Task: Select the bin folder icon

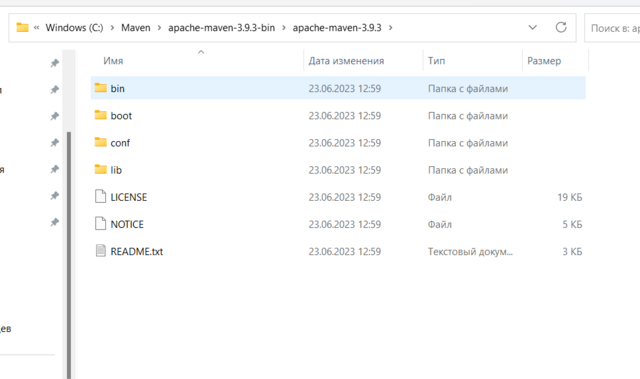Action: pyautogui.click(x=100, y=88)
